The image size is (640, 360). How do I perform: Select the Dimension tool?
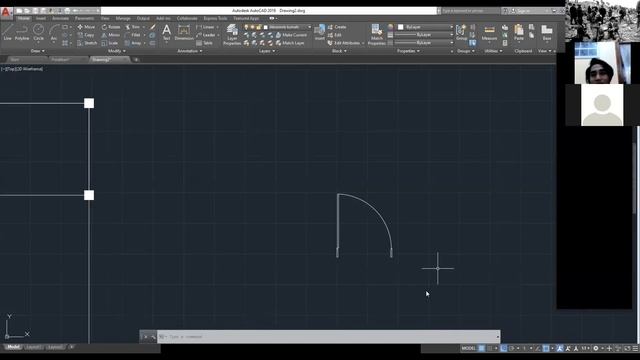(x=184, y=32)
